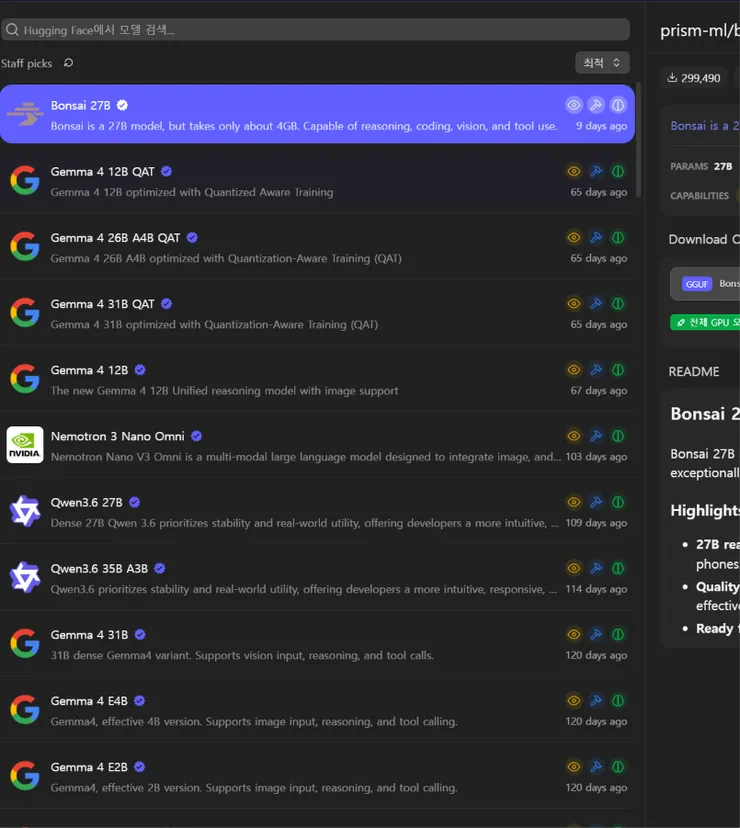Click the brain icon in the 31B dense Gemma4 variant row
The width and height of the screenshot is (740, 828).
(x=617, y=634)
